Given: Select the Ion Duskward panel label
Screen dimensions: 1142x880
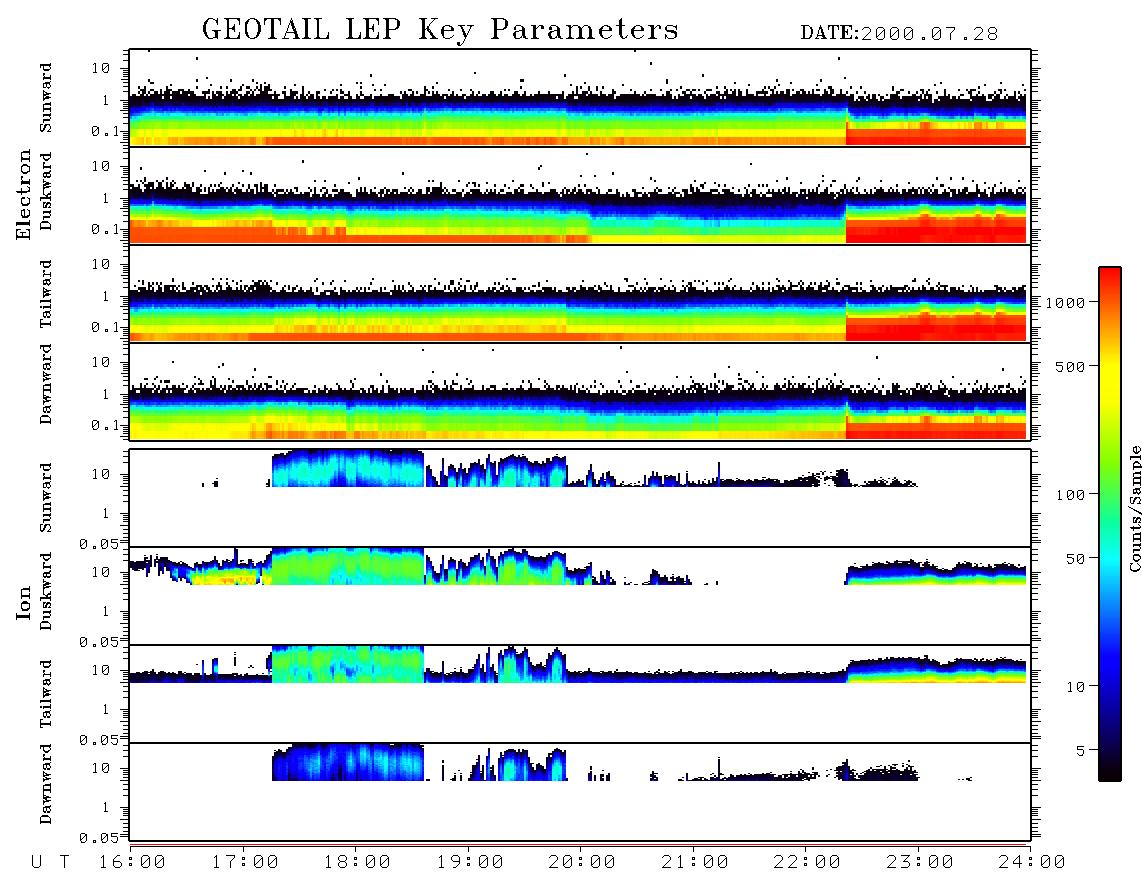Looking at the screenshot, I should (46, 592).
